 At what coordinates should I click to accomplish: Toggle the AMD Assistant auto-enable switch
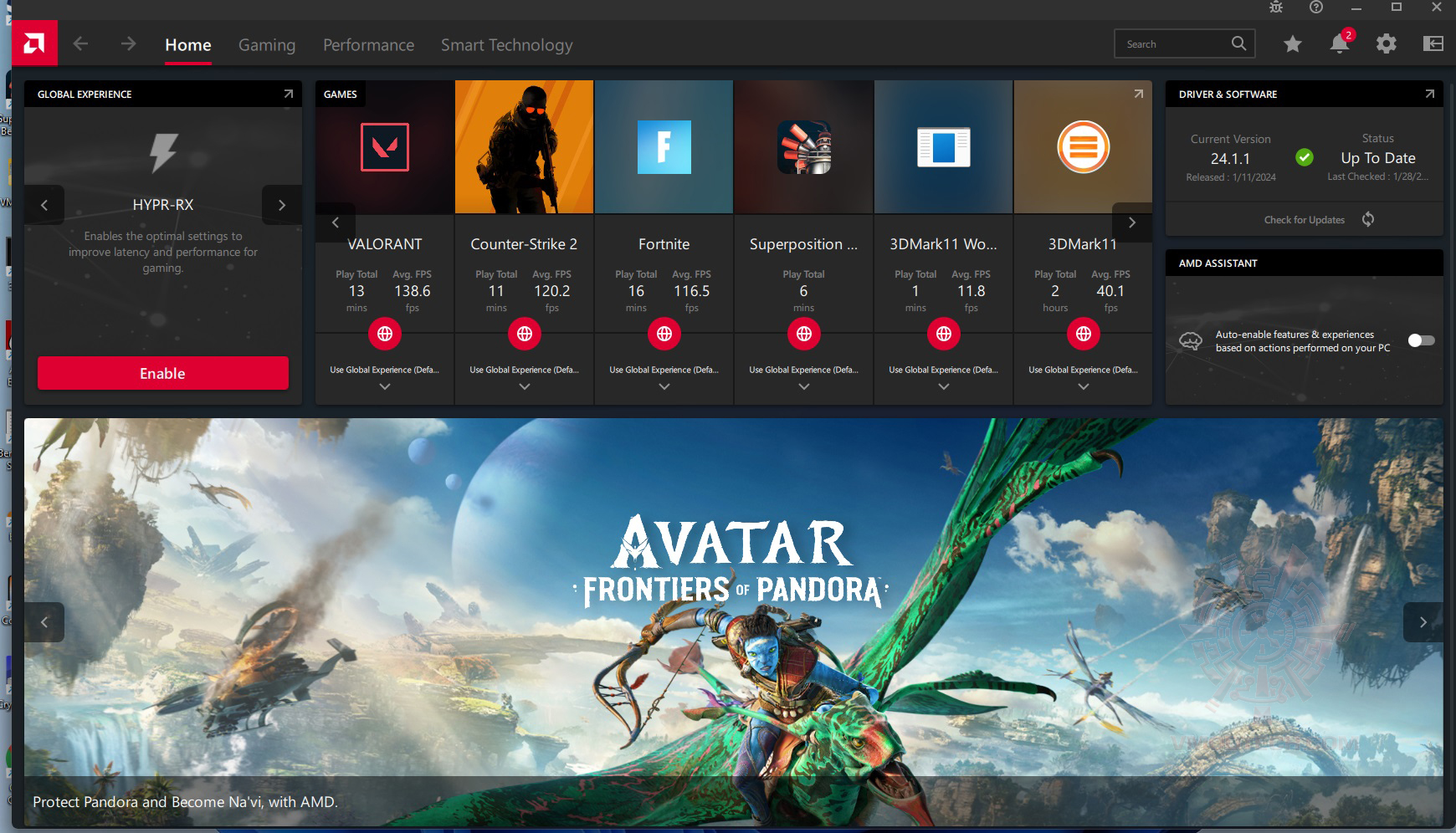(1421, 340)
